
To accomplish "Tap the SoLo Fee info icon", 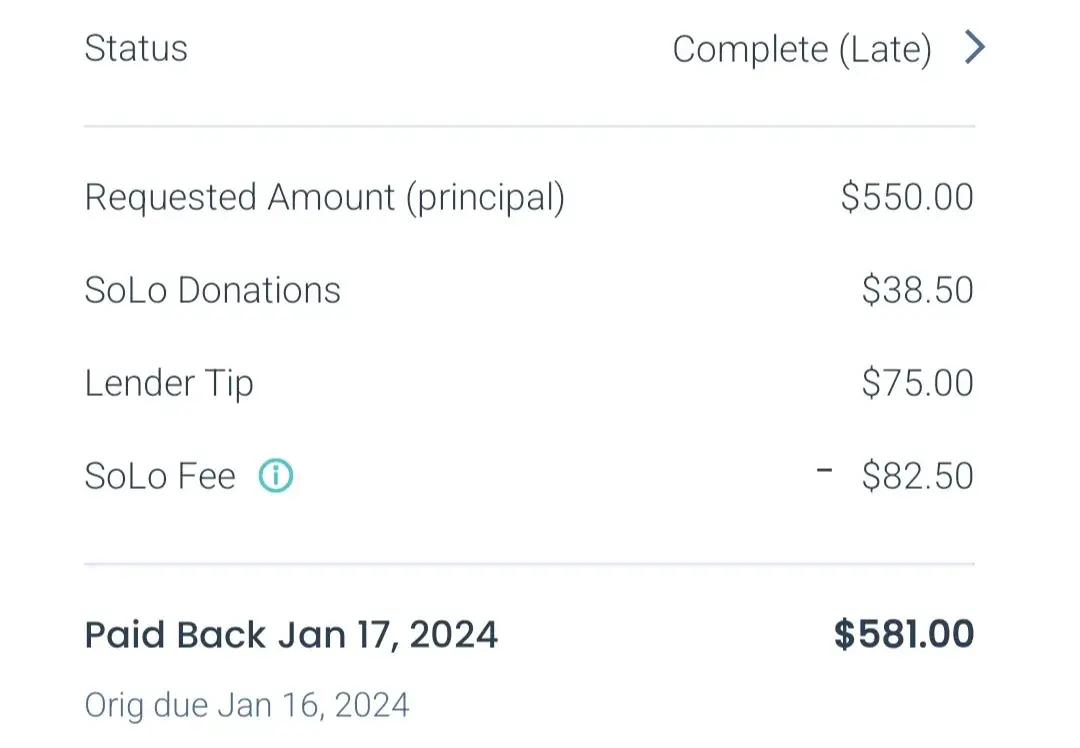I will pyautogui.click(x=276, y=476).
